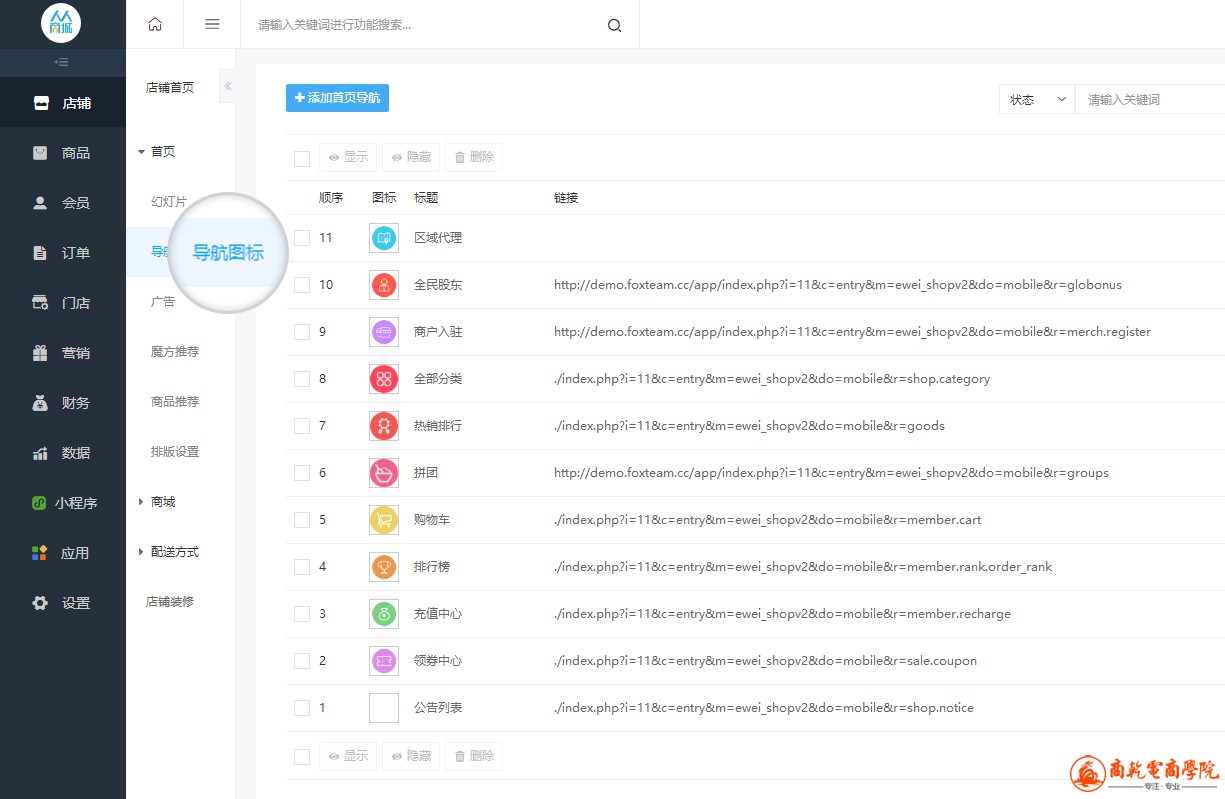Image resolution: width=1225 pixels, height=799 pixels.
Task: Tick the top select-all checkbox
Action: pyautogui.click(x=302, y=158)
